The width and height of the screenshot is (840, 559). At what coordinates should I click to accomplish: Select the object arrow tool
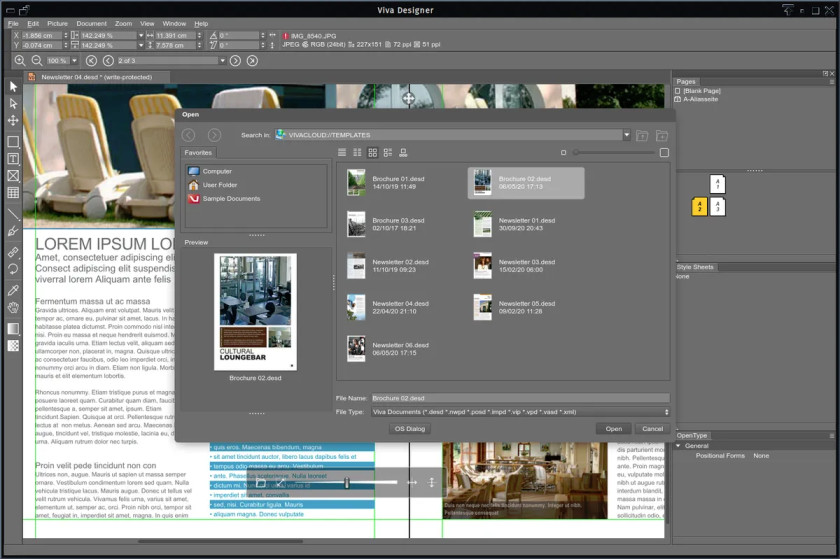(13, 87)
